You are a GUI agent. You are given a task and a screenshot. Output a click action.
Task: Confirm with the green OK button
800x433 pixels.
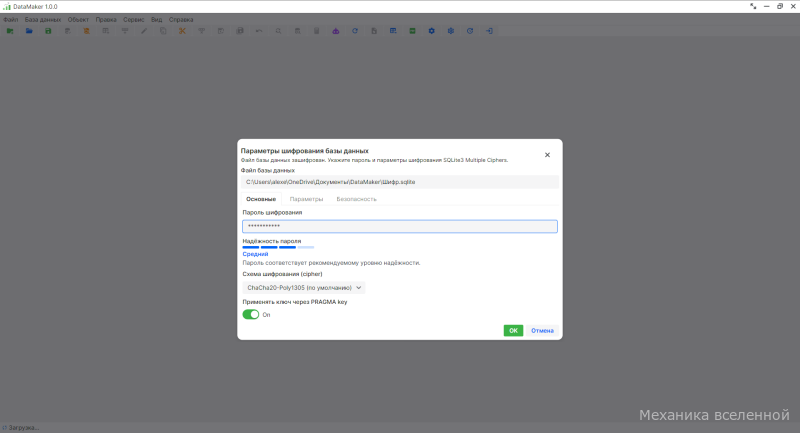point(513,330)
